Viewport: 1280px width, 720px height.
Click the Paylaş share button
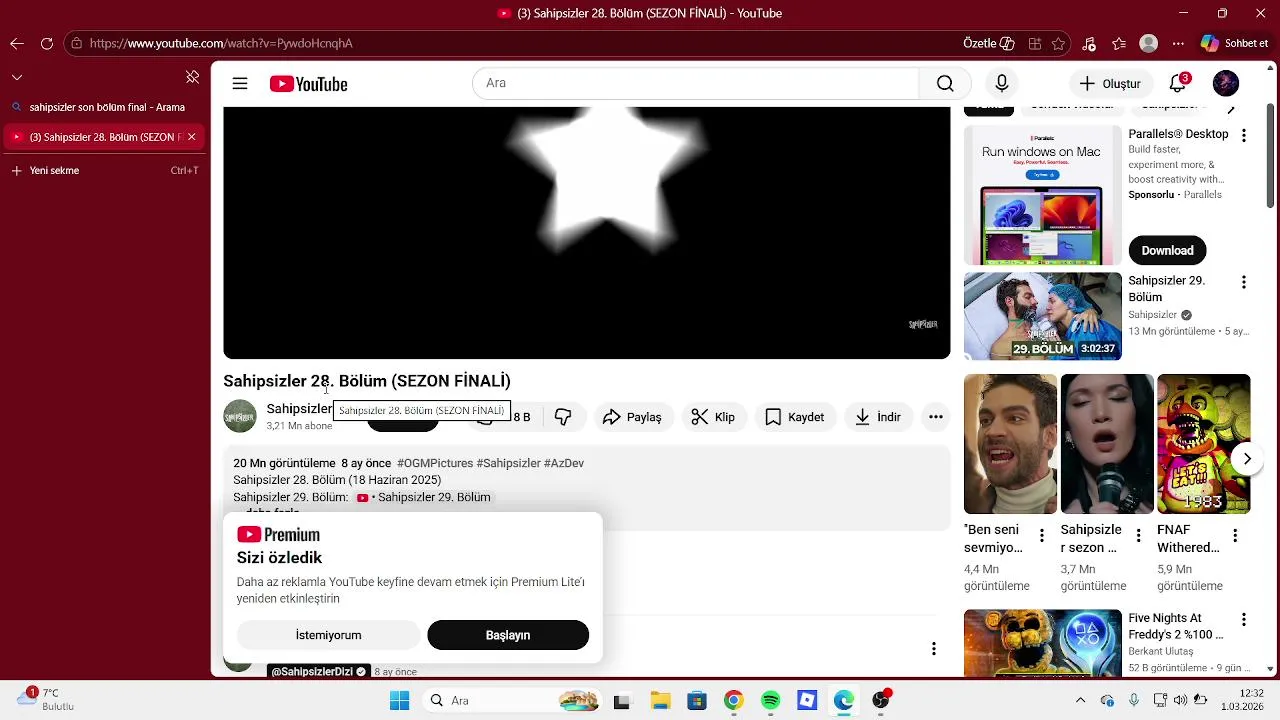click(x=633, y=417)
